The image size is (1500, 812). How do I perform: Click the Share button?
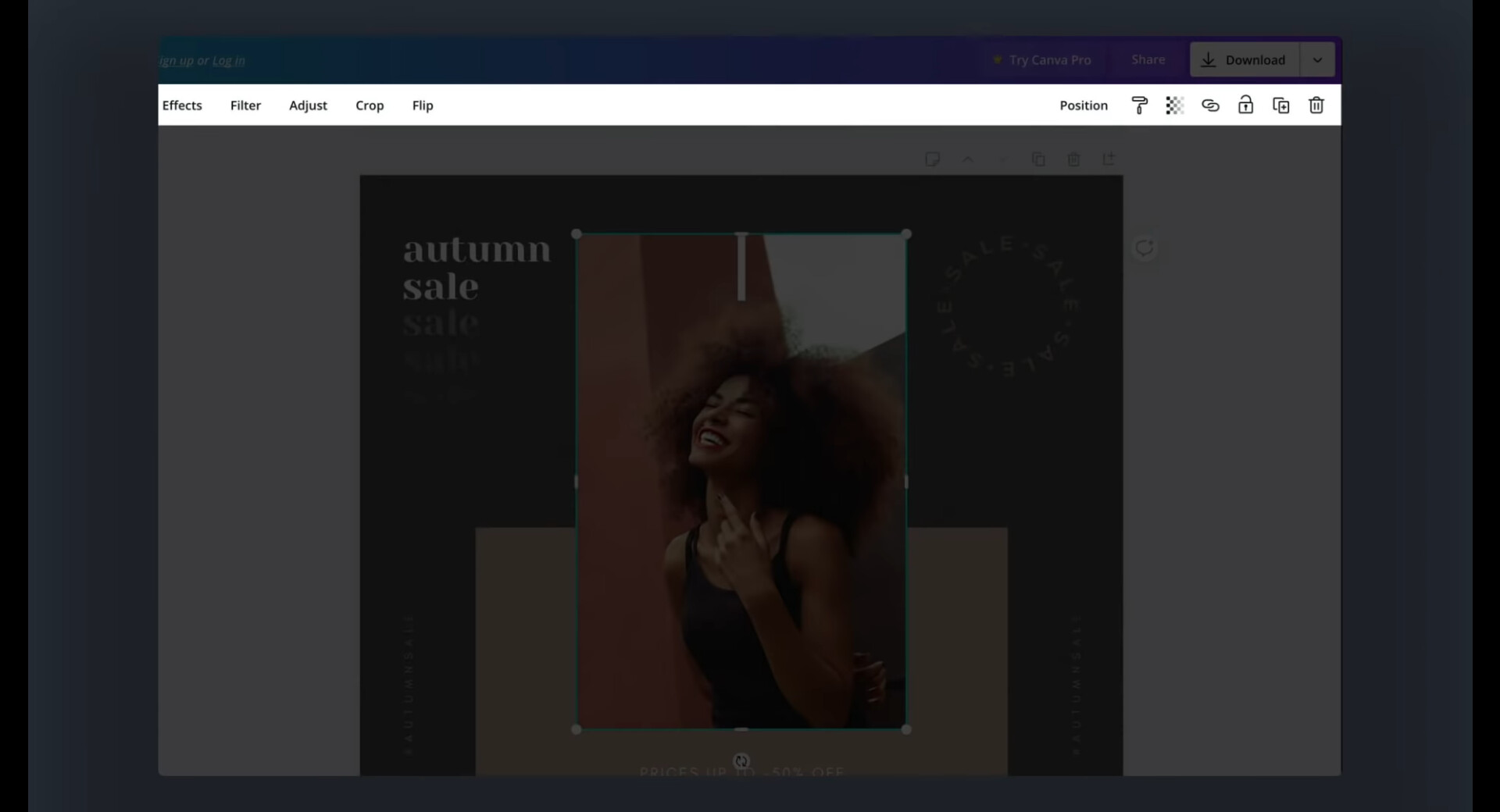(1148, 60)
